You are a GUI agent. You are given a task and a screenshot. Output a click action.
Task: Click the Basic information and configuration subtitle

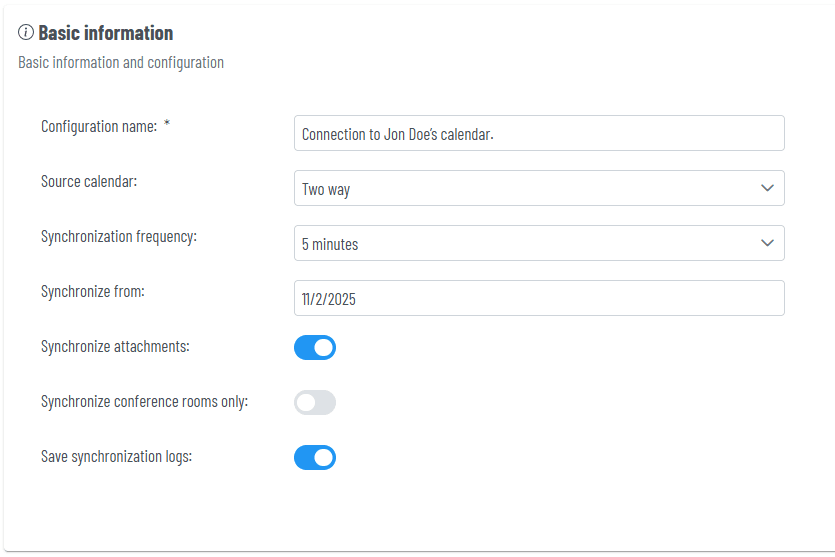tap(121, 63)
